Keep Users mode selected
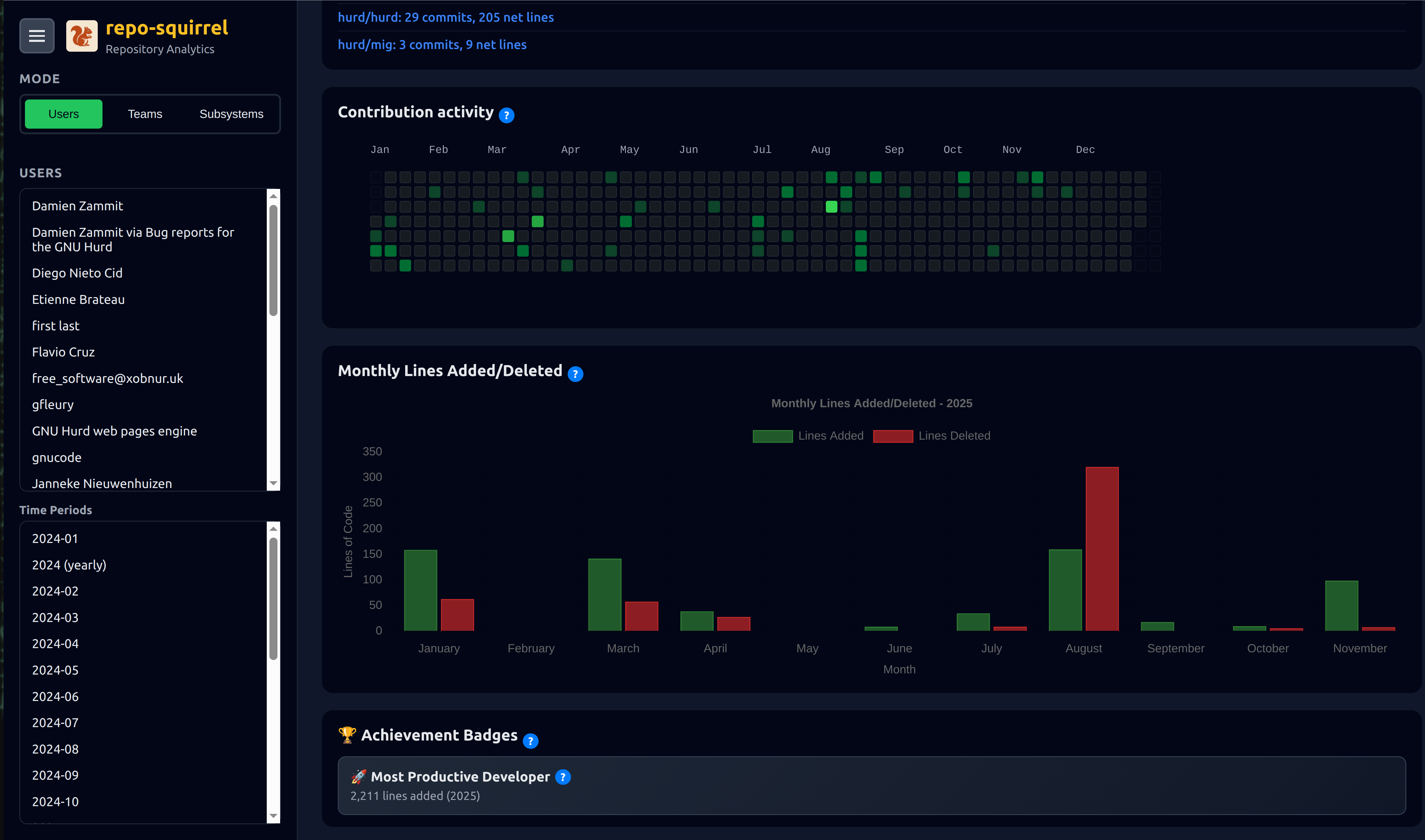The width and height of the screenshot is (1425, 840). click(x=63, y=114)
